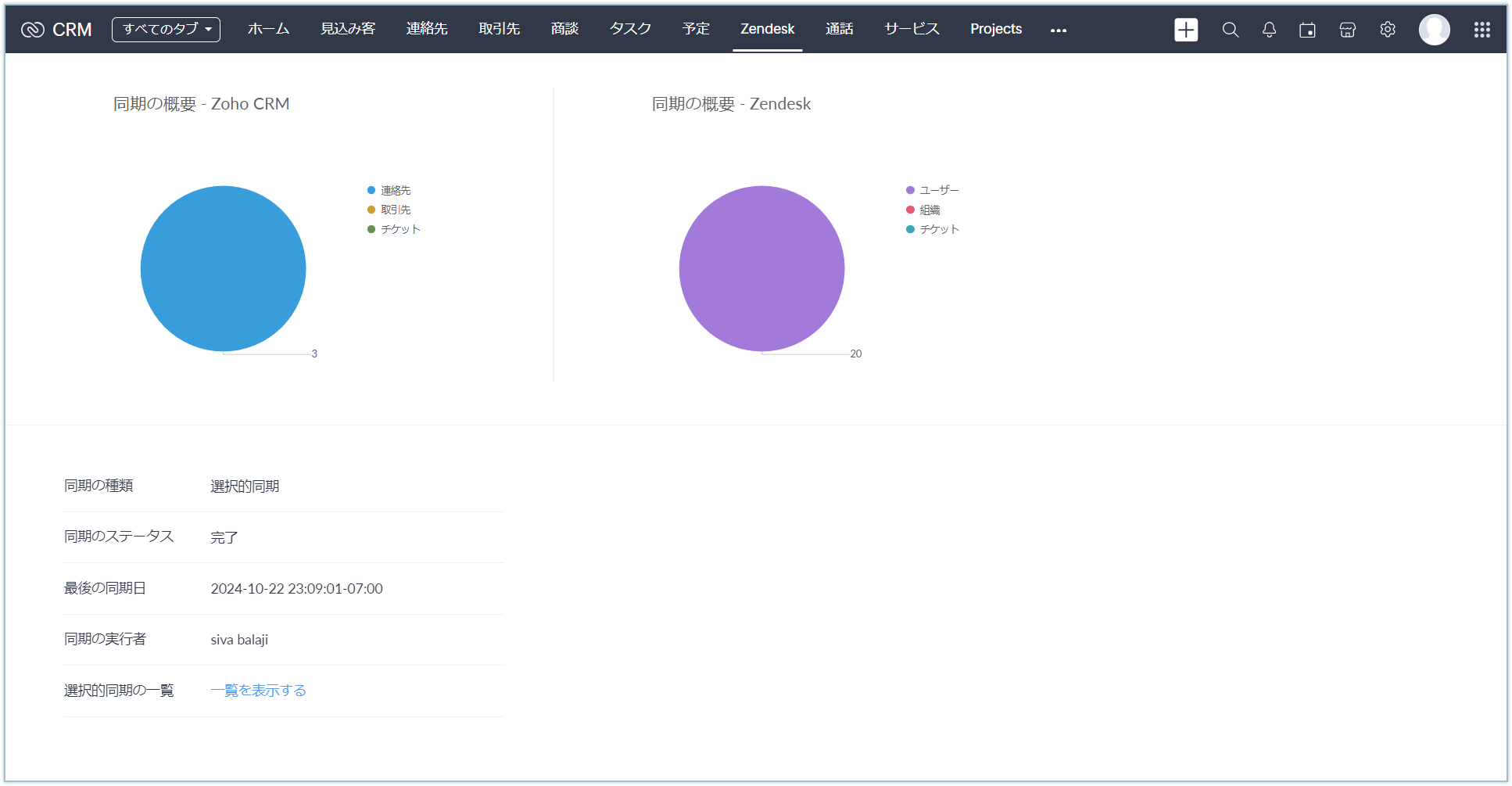This screenshot has width=1512, height=786.
Task: Click the sync date 2024-10-22 23:09:01-07:00
Action: coord(296,589)
